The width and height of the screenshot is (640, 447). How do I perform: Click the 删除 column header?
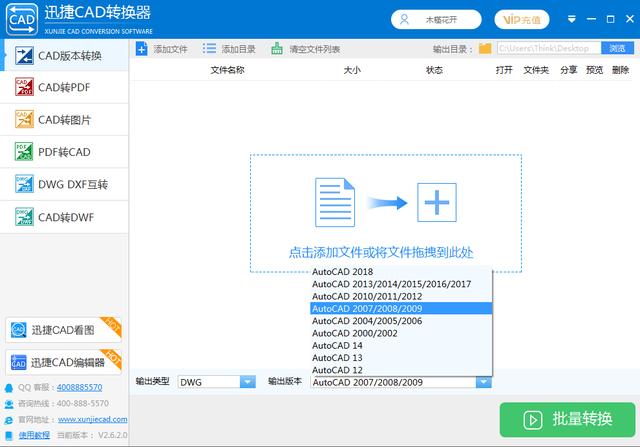click(620, 70)
